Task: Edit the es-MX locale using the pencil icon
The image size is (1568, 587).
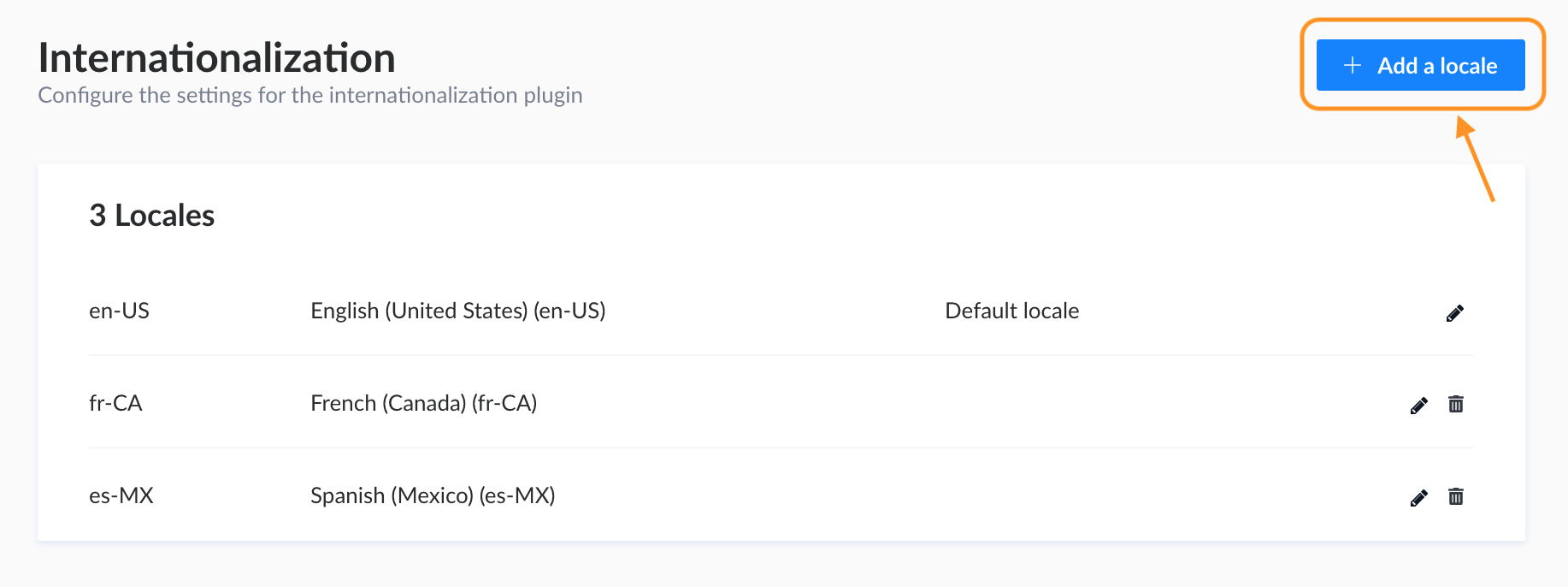Action: [x=1419, y=496]
